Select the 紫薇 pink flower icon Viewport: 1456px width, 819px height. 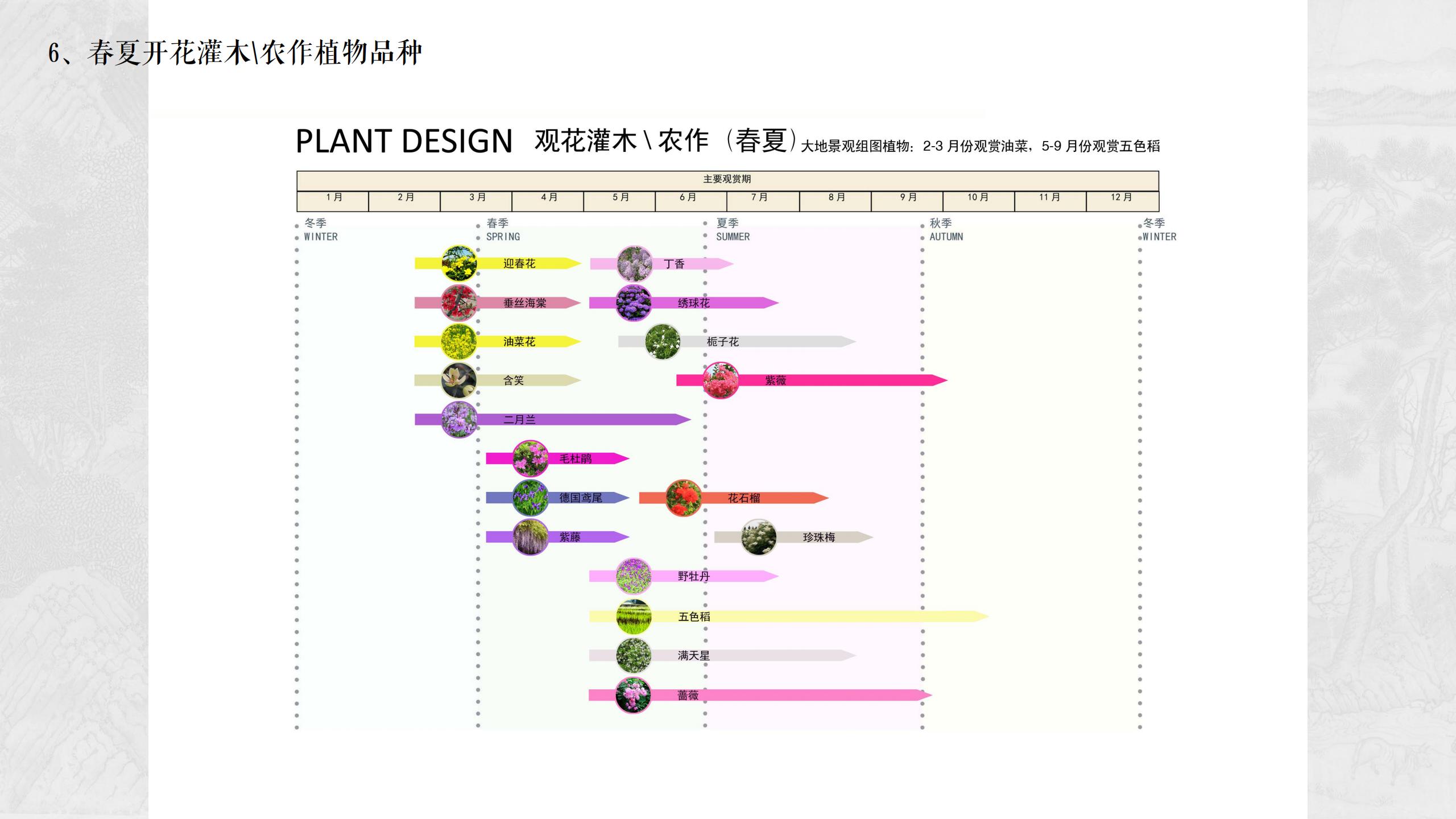coord(721,382)
